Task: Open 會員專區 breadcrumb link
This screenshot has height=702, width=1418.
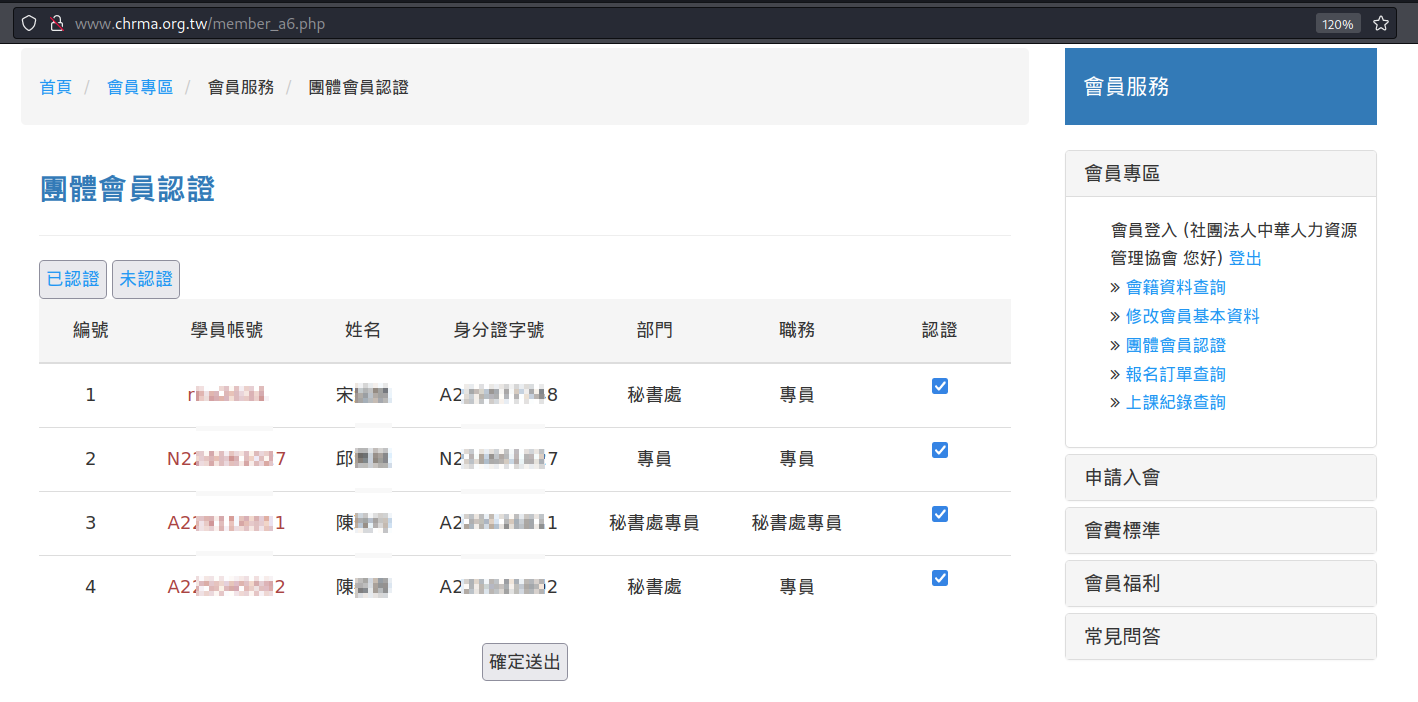Action: (140, 87)
